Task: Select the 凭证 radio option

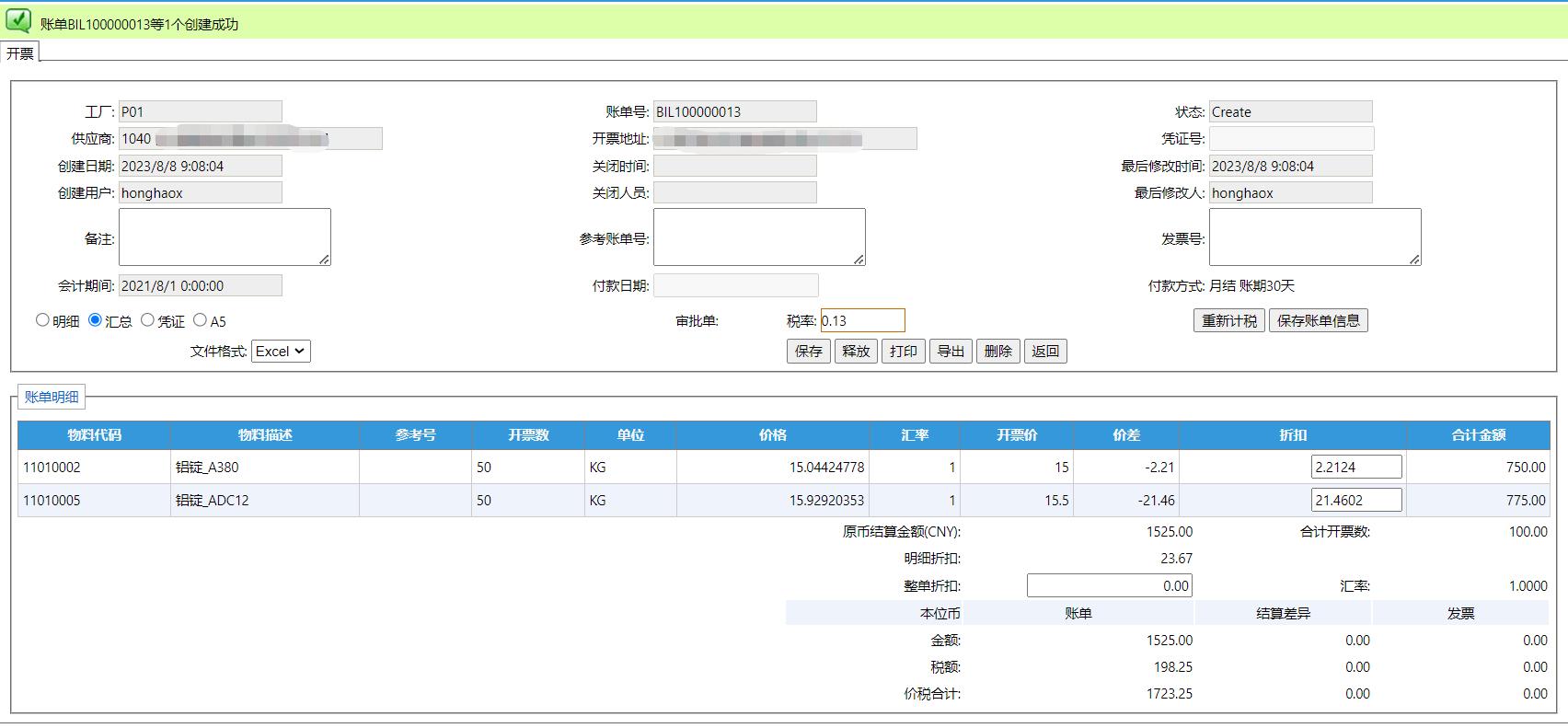Action: pos(147,320)
